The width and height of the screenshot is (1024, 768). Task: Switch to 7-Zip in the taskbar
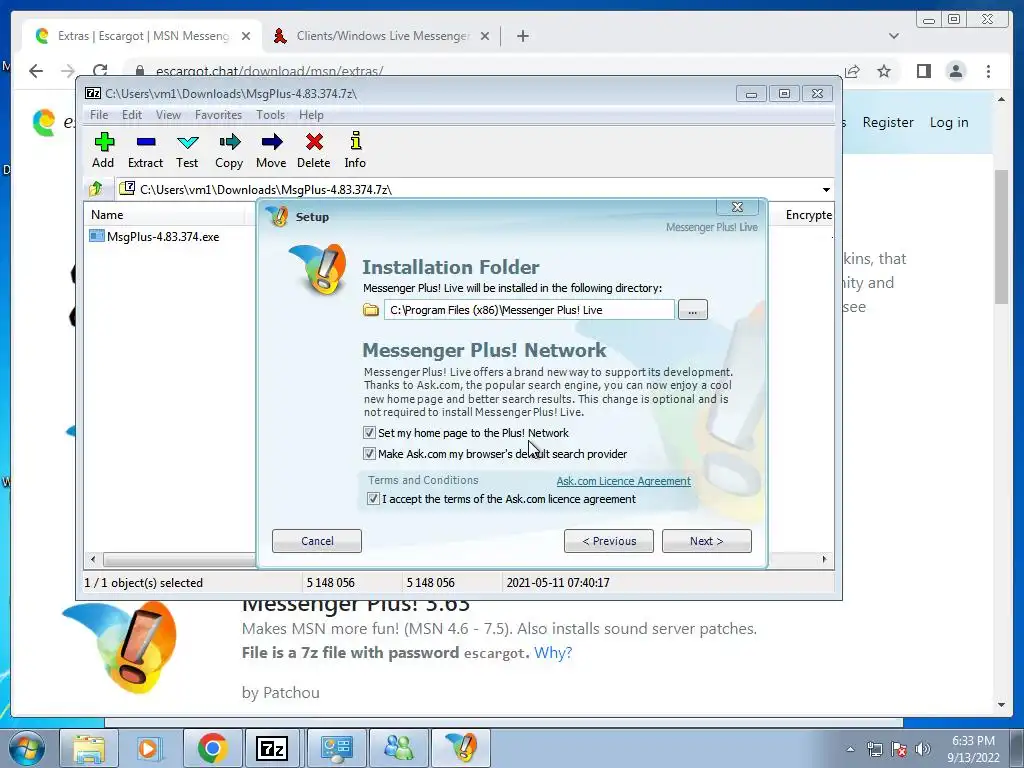[272, 748]
